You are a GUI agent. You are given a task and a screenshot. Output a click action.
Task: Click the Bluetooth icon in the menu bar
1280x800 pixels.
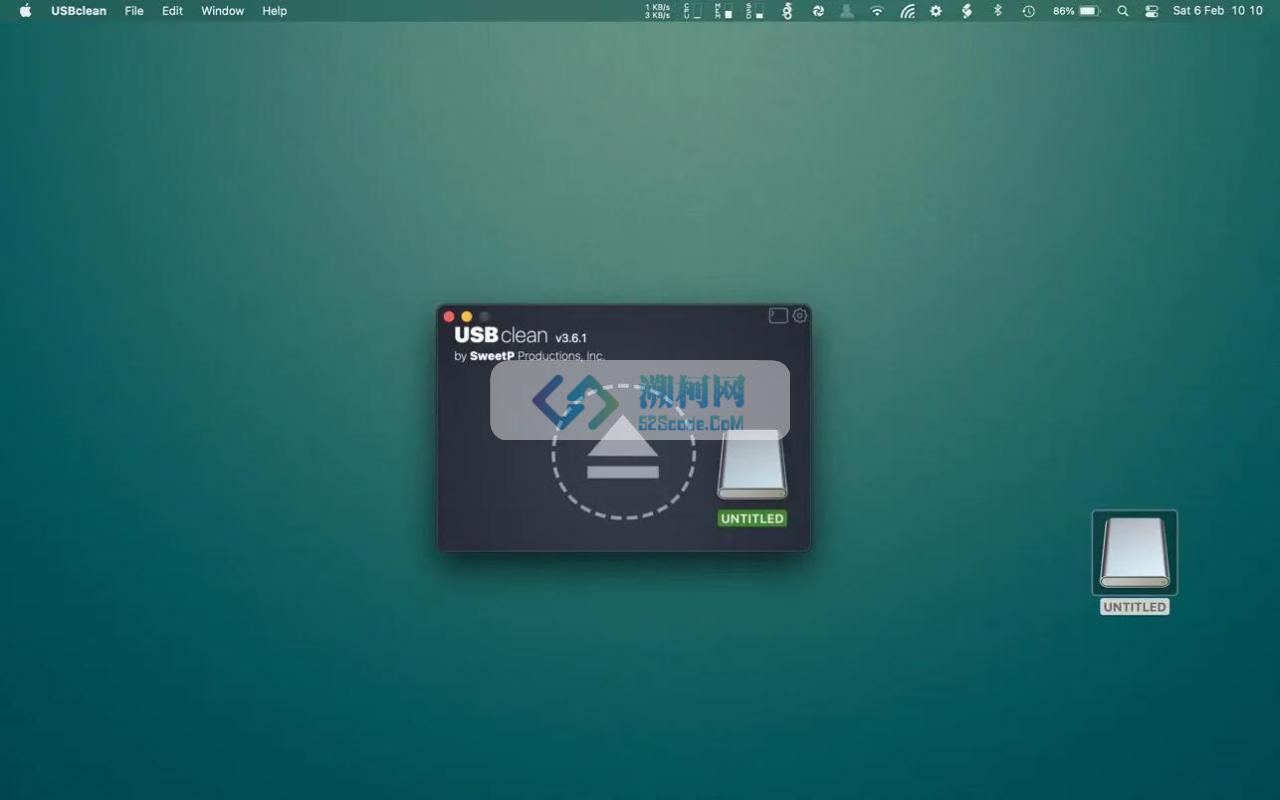[x=997, y=11]
